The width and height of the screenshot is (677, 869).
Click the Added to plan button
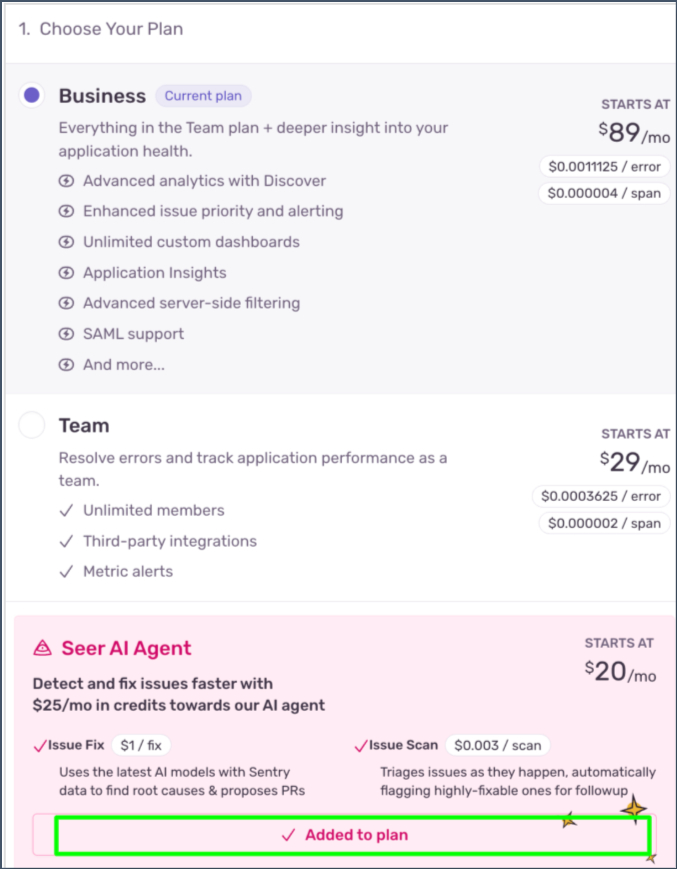pos(345,835)
